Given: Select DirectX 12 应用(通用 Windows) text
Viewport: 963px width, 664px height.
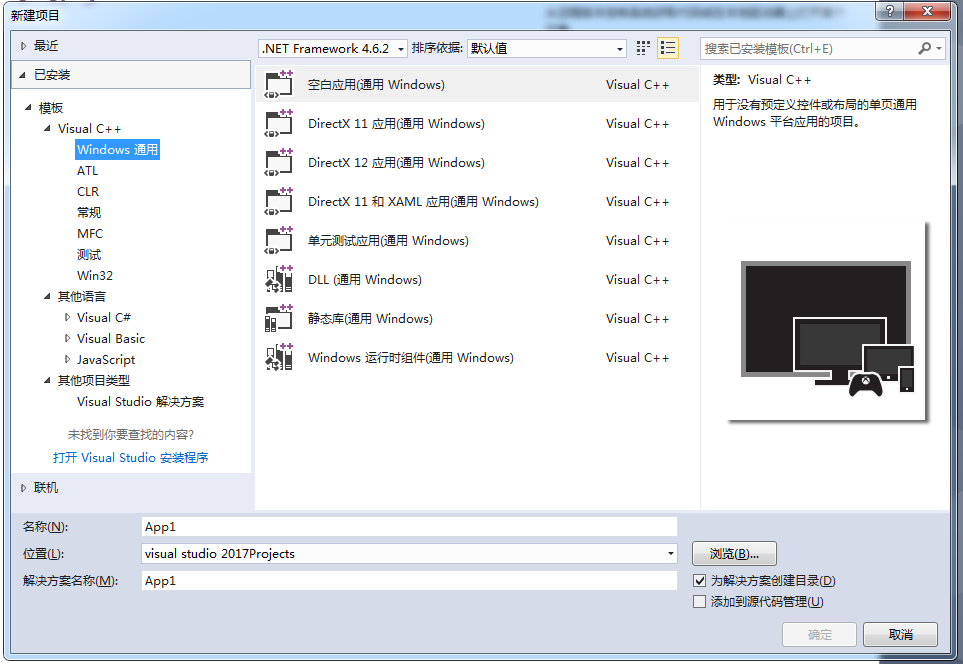Looking at the screenshot, I should [x=396, y=163].
